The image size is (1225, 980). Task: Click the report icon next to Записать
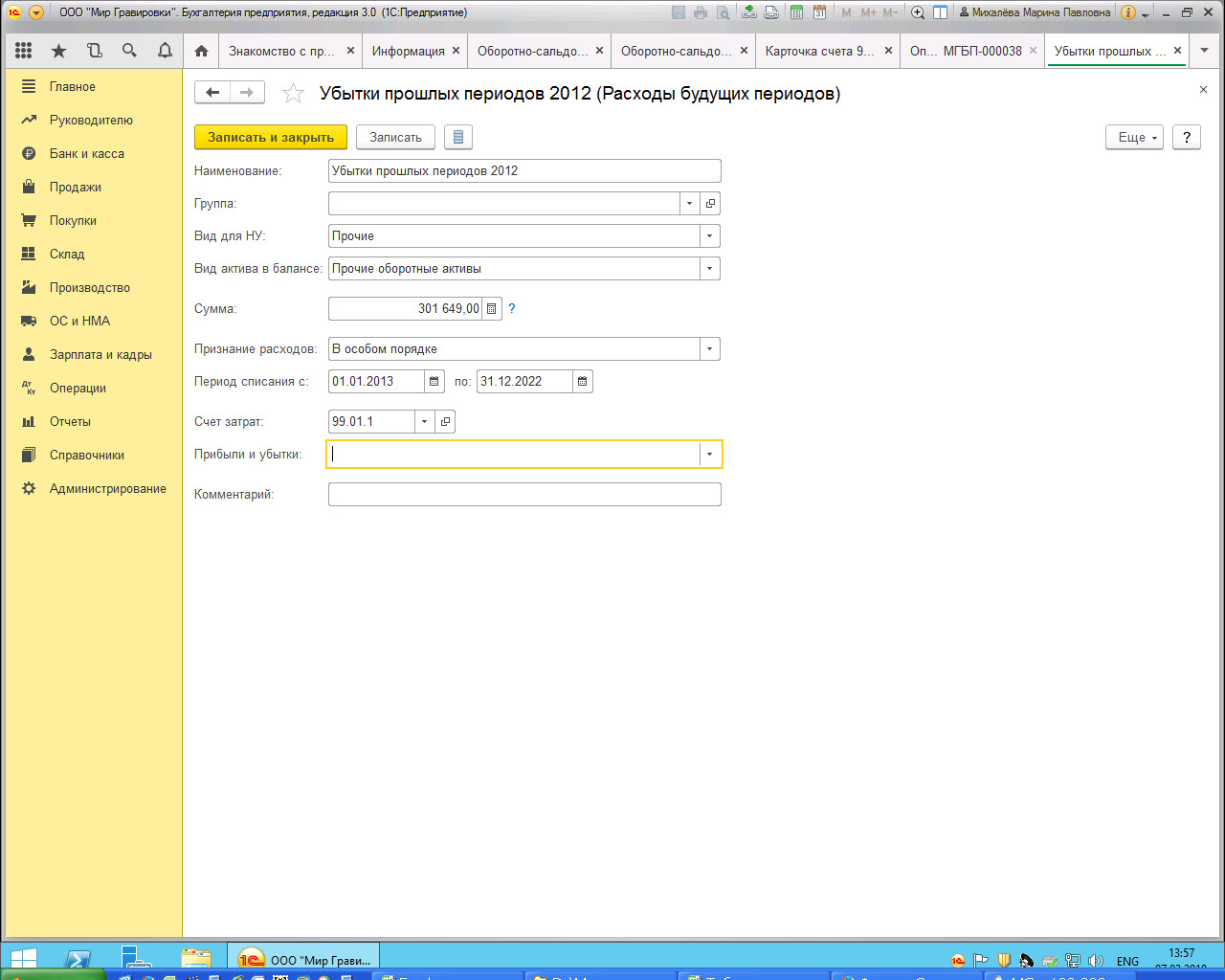coord(458,138)
